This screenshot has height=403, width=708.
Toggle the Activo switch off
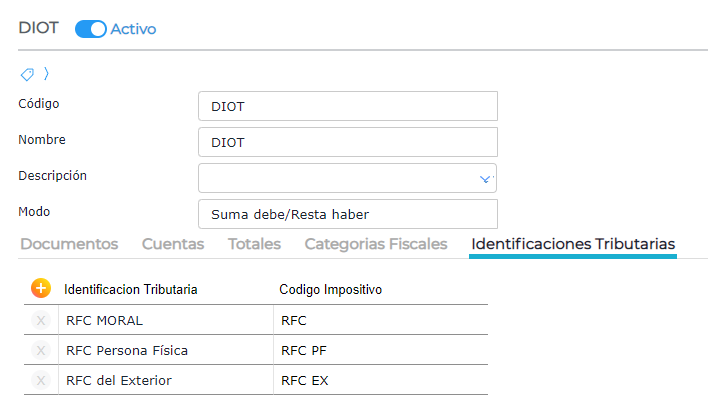pyautogui.click(x=91, y=29)
